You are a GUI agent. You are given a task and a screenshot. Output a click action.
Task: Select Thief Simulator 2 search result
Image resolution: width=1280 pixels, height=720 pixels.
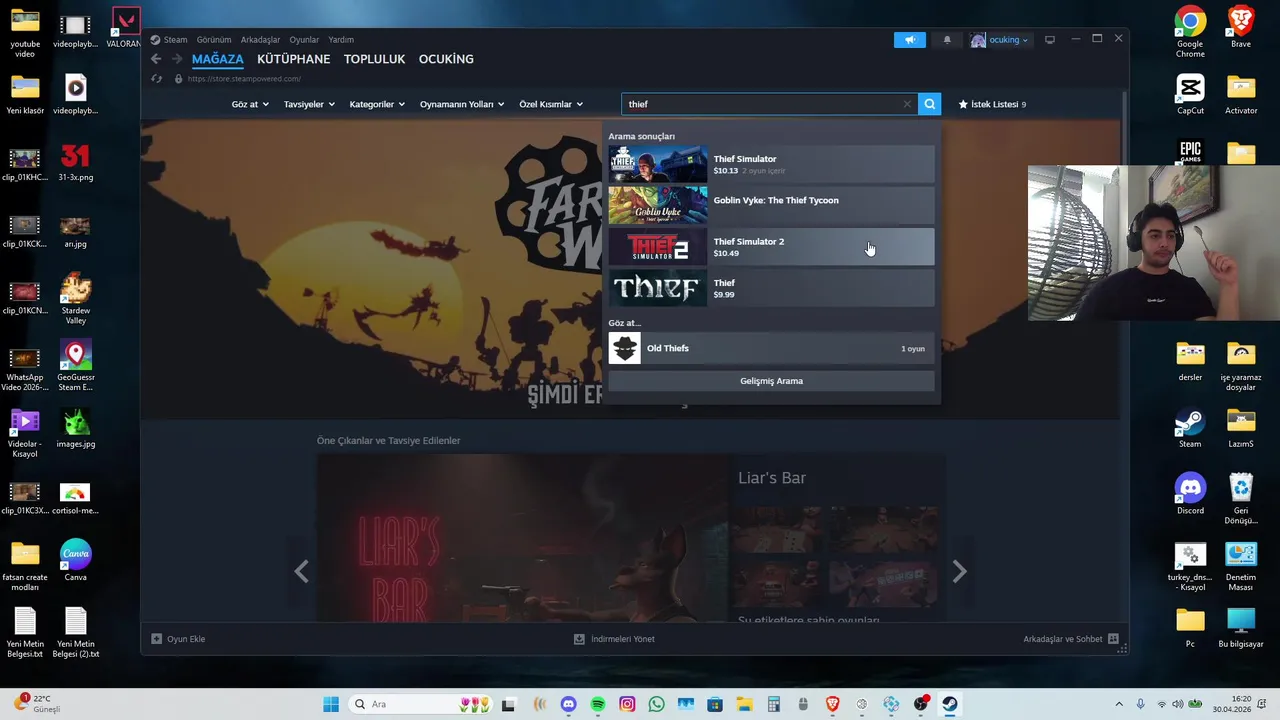[771, 247]
